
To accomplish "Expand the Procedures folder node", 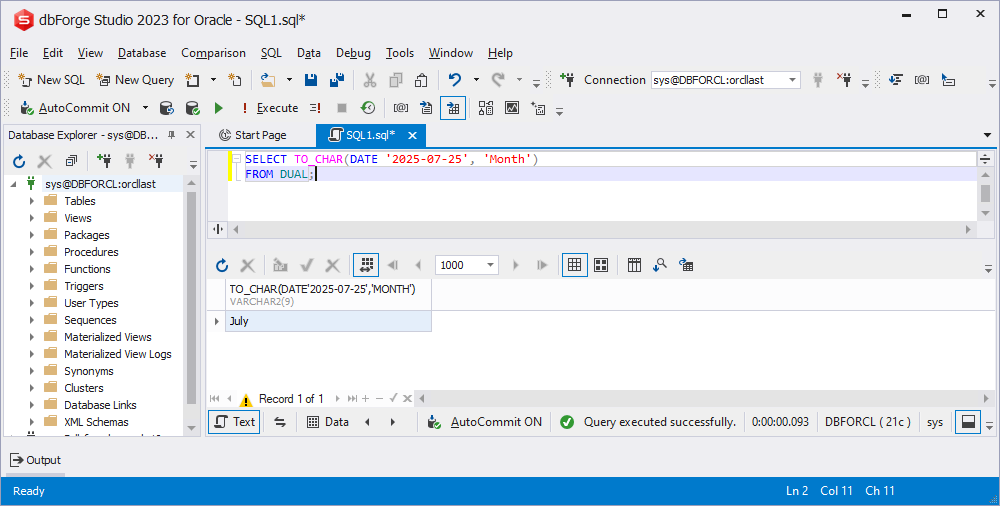I will (32, 252).
